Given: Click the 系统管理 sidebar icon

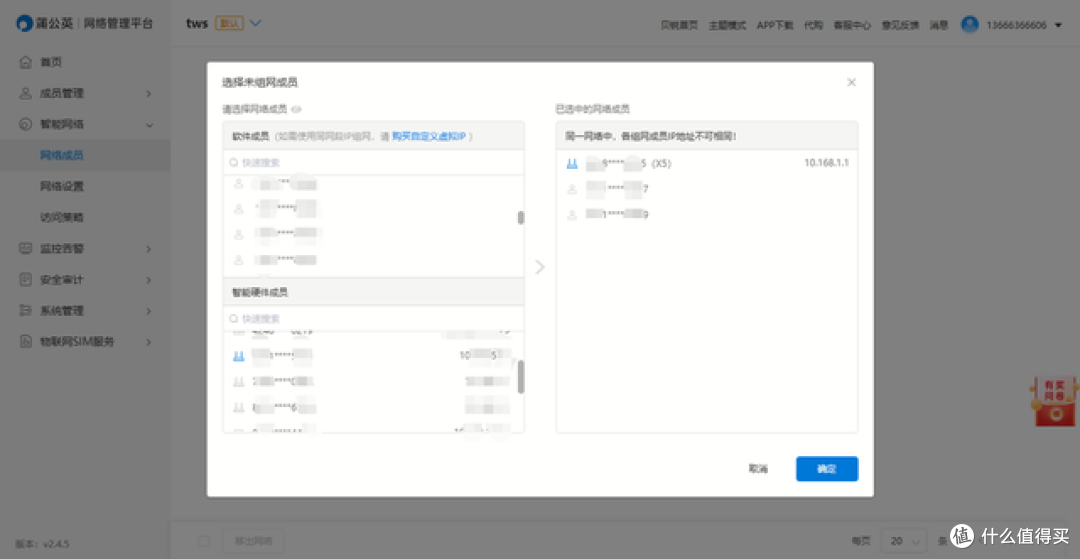Looking at the screenshot, I should coord(25,310).
